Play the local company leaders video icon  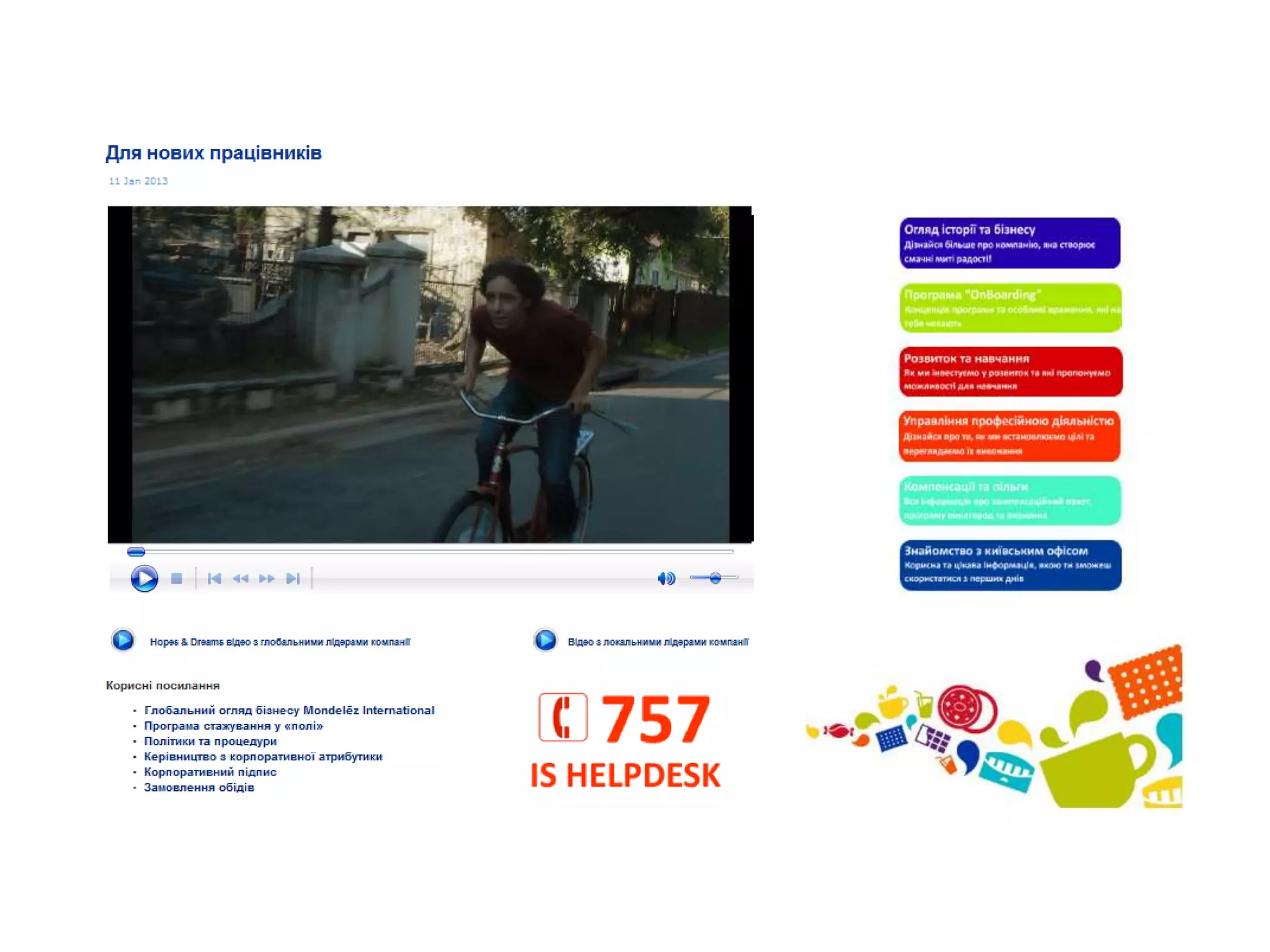tap(545, 640)
